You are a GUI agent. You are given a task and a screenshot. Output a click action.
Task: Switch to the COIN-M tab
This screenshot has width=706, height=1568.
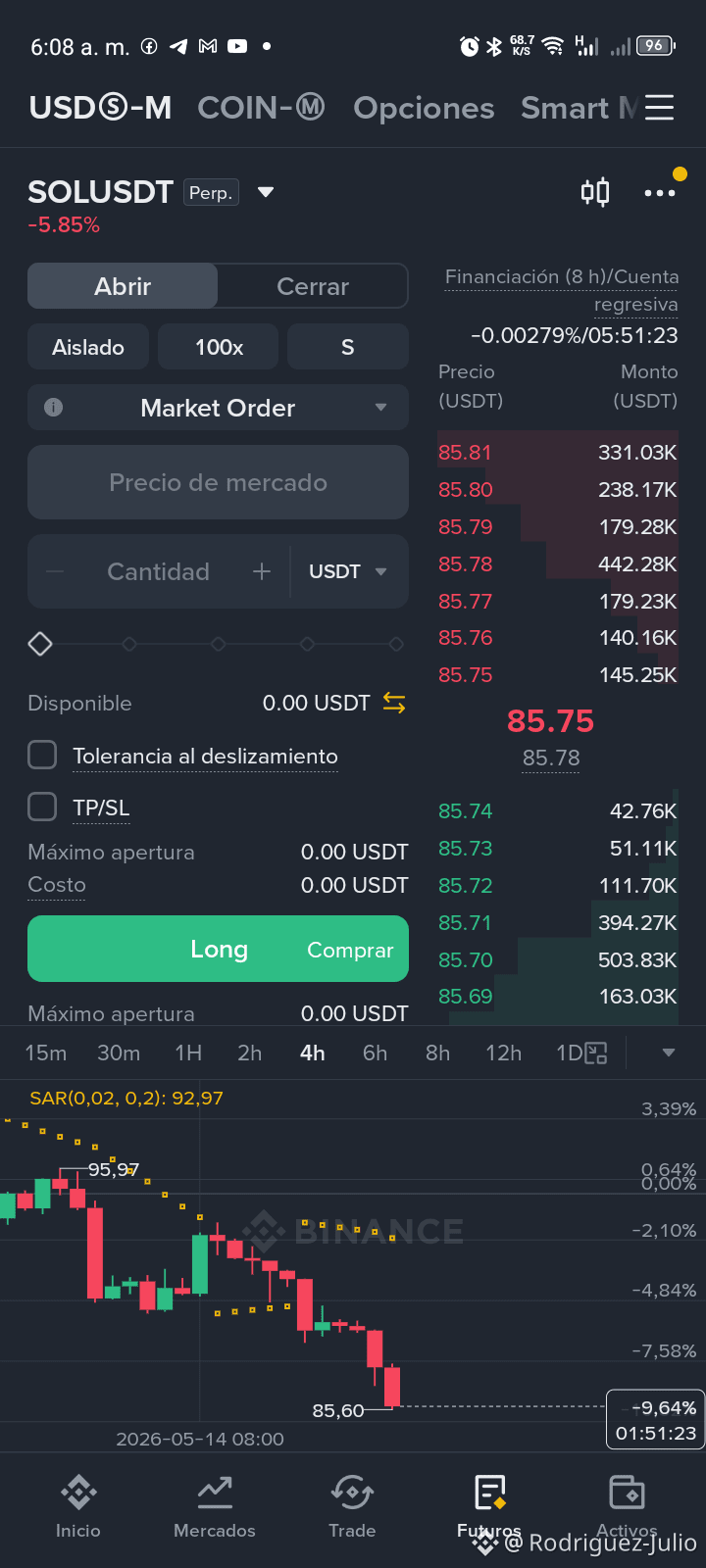(261, 108)
